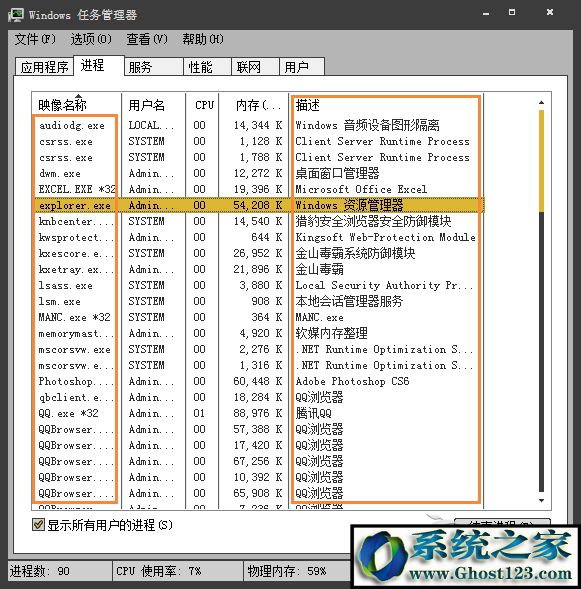Screen dimensions: 581x589
Task: Click the 物理内存: 59% status entry
Action: (x=287, y=571)
